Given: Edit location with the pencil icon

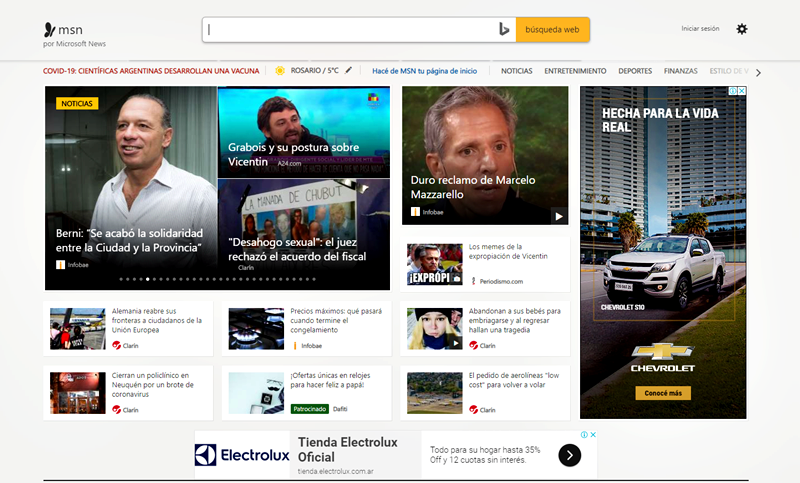Looking at the screenshot, I should pos(348,70).
